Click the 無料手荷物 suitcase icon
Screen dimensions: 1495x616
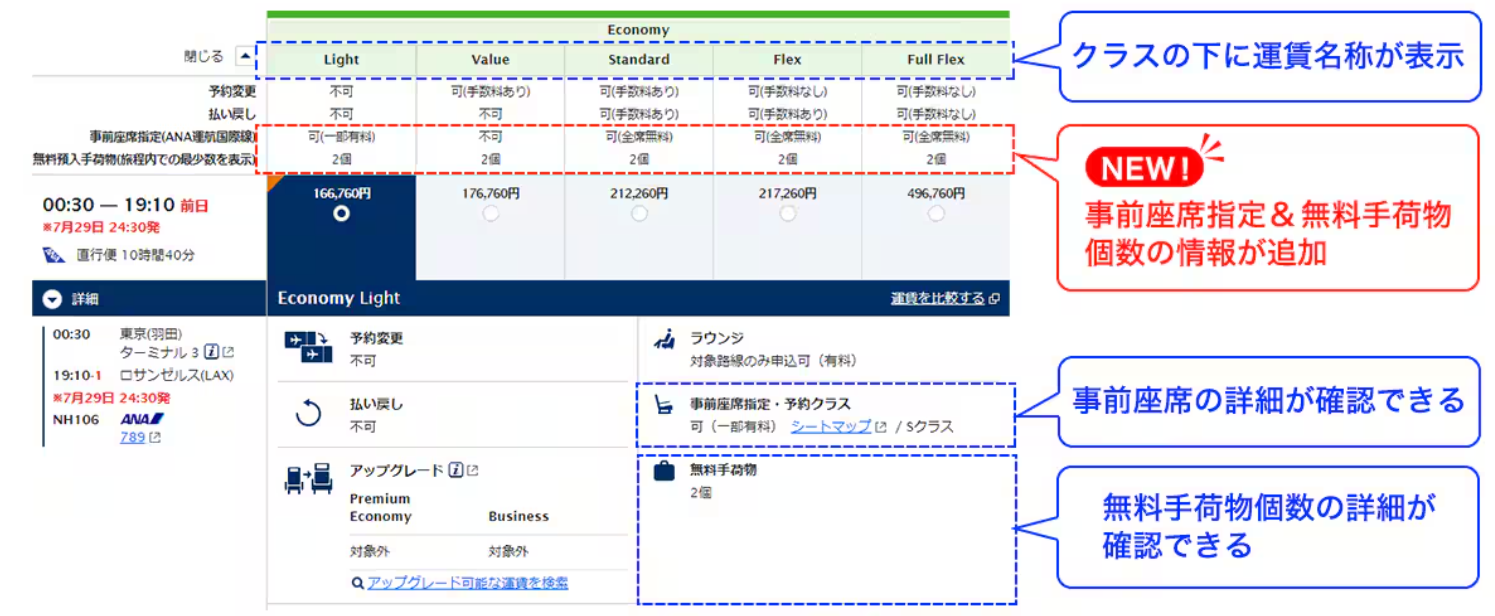point(664,469)
